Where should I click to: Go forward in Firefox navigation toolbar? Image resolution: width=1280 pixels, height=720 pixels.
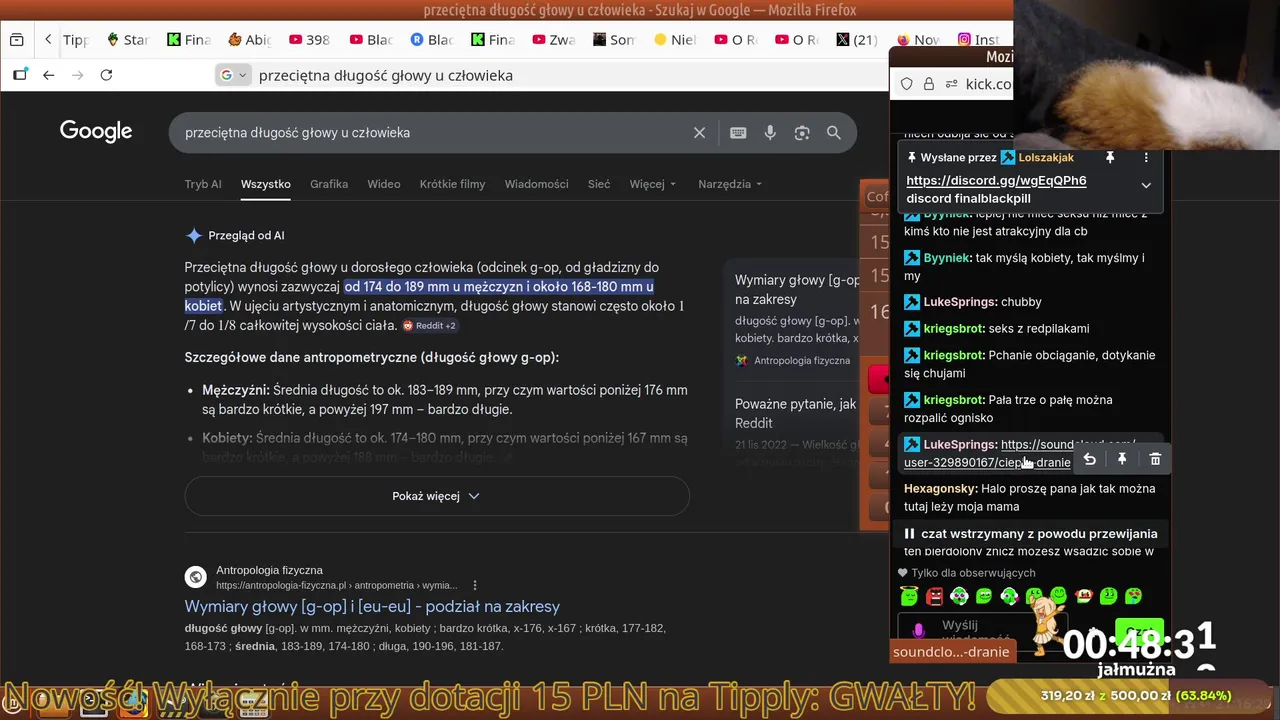point(77,75)
